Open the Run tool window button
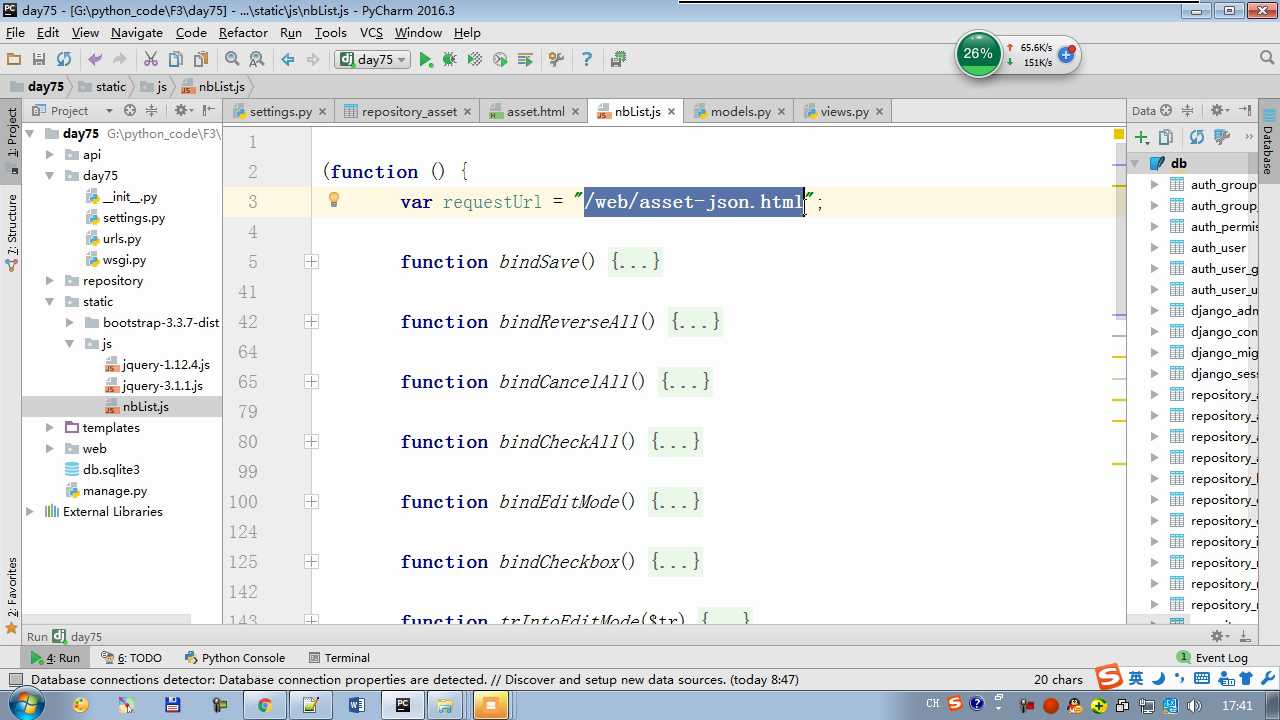The width and height of the screenshot is (1280, 720). coord(55,658)
